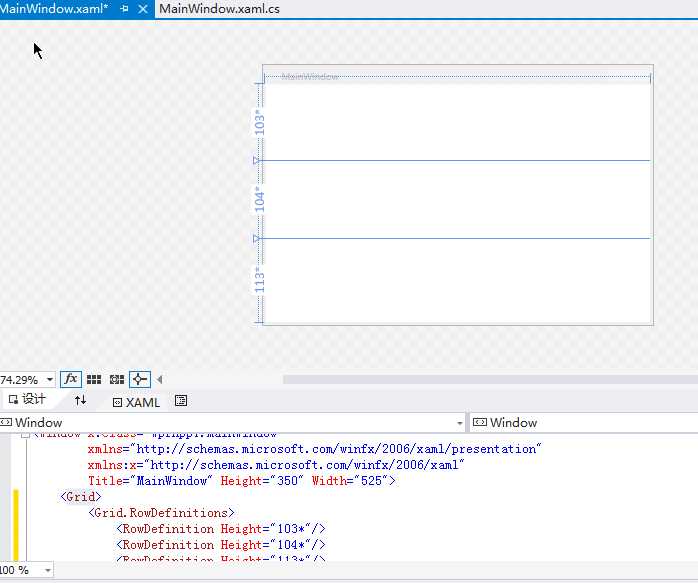The image size is (698, 583).
Task: Open the right Window member dropdown
Action: pos(584,422)
